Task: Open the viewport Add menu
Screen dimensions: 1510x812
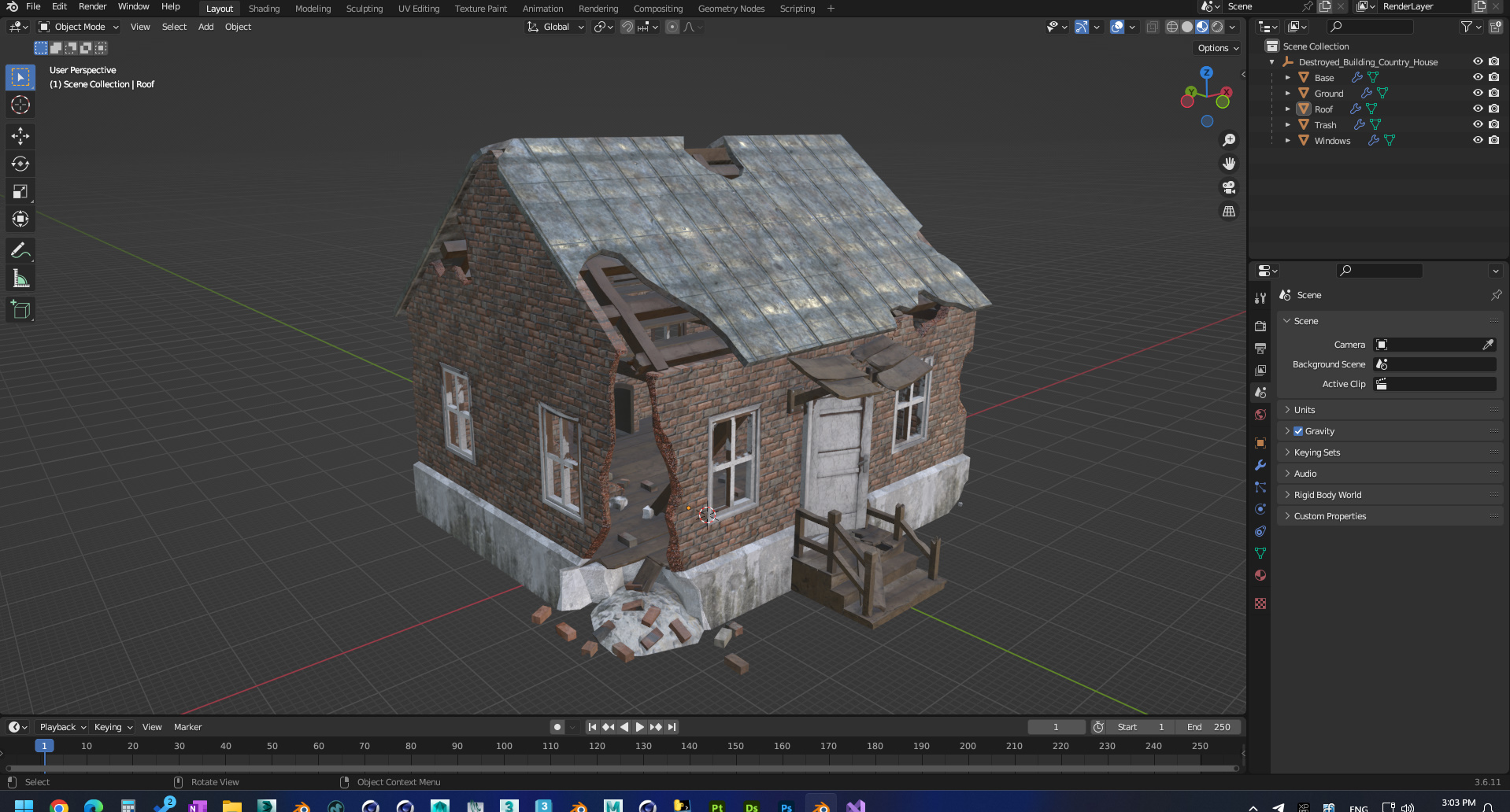Action: pyautogui.click(x=205, y=27)
